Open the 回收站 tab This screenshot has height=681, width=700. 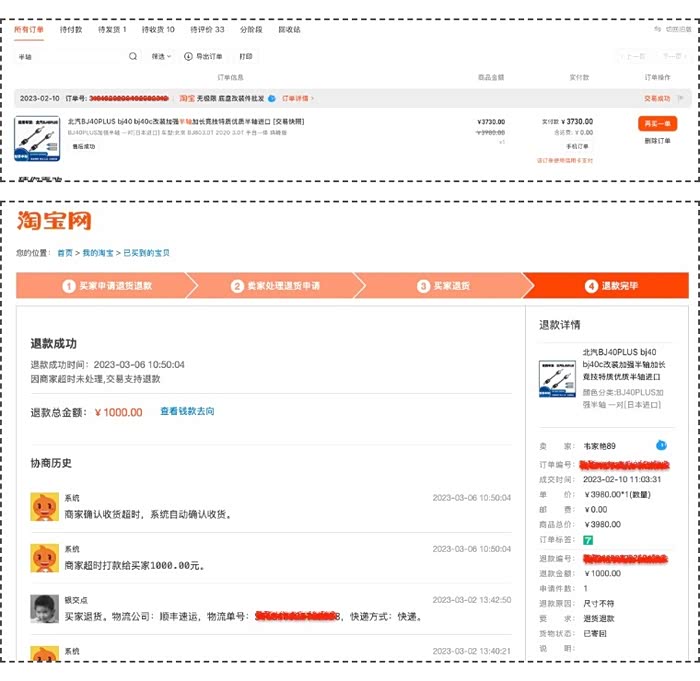click(289, 29)
